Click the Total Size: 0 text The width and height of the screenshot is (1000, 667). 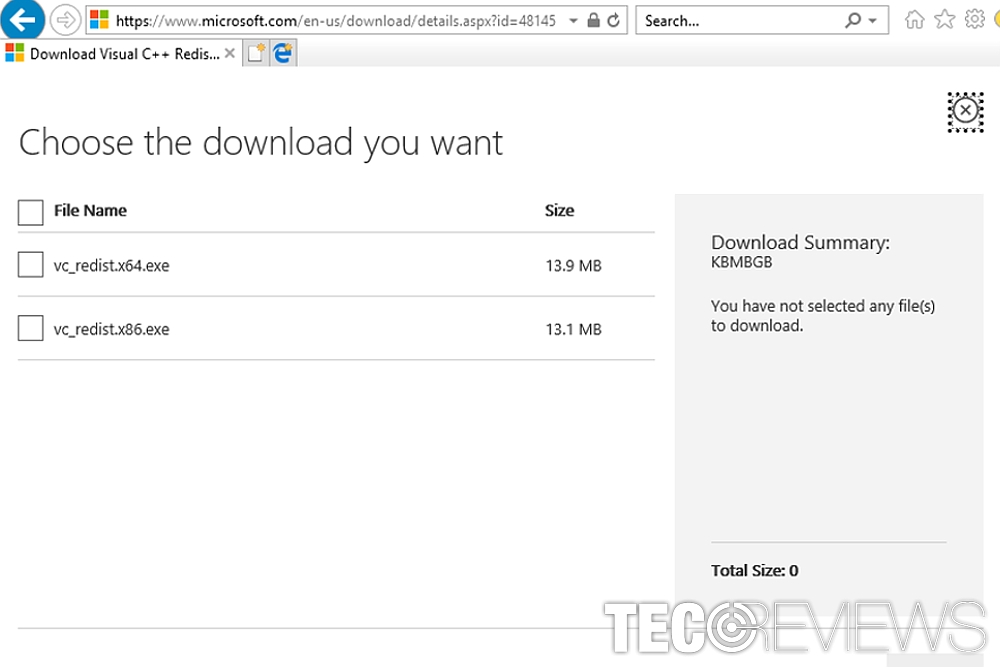[x=754, y=571]
